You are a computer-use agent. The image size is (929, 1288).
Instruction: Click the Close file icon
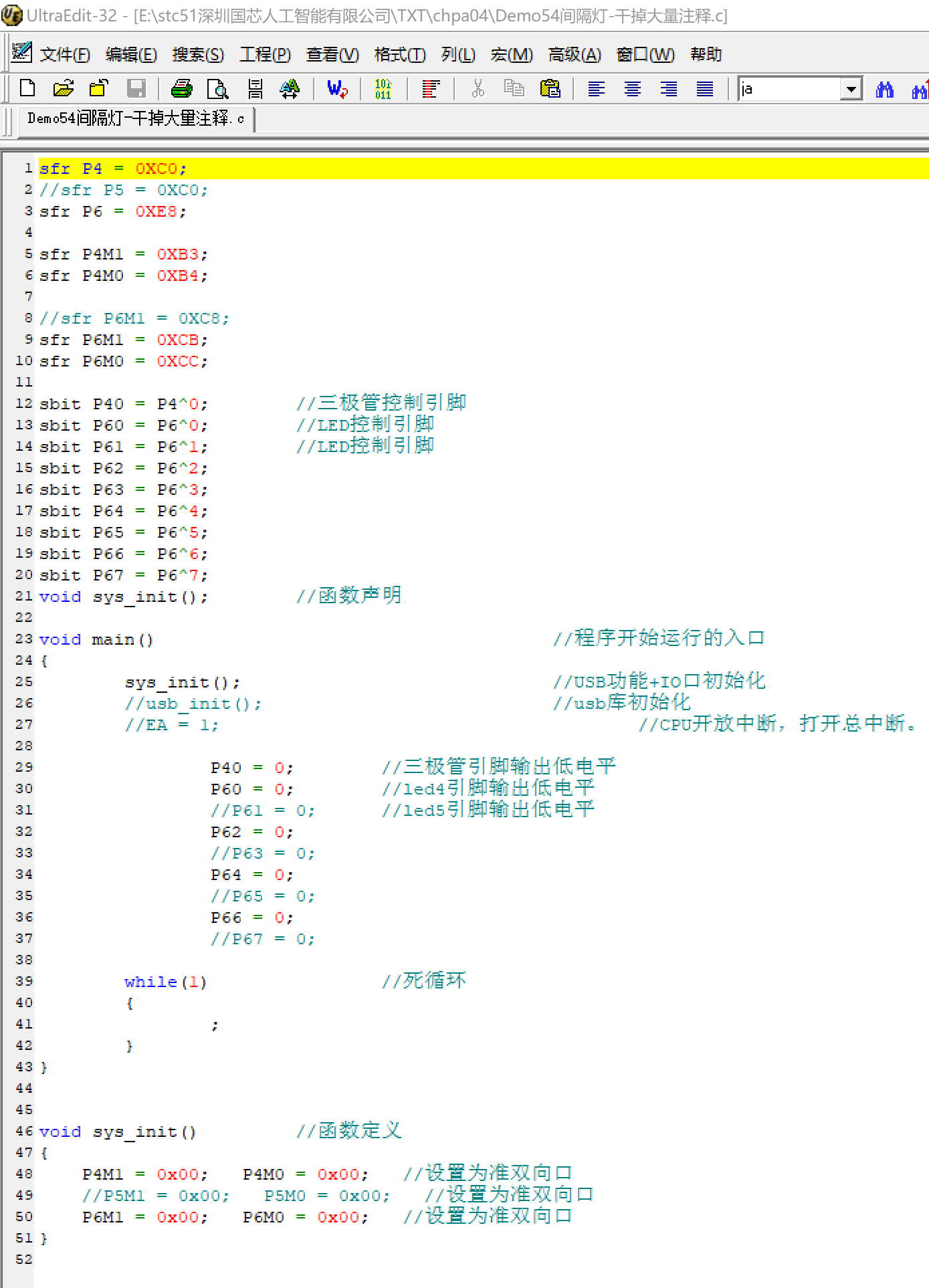point(99,88)
